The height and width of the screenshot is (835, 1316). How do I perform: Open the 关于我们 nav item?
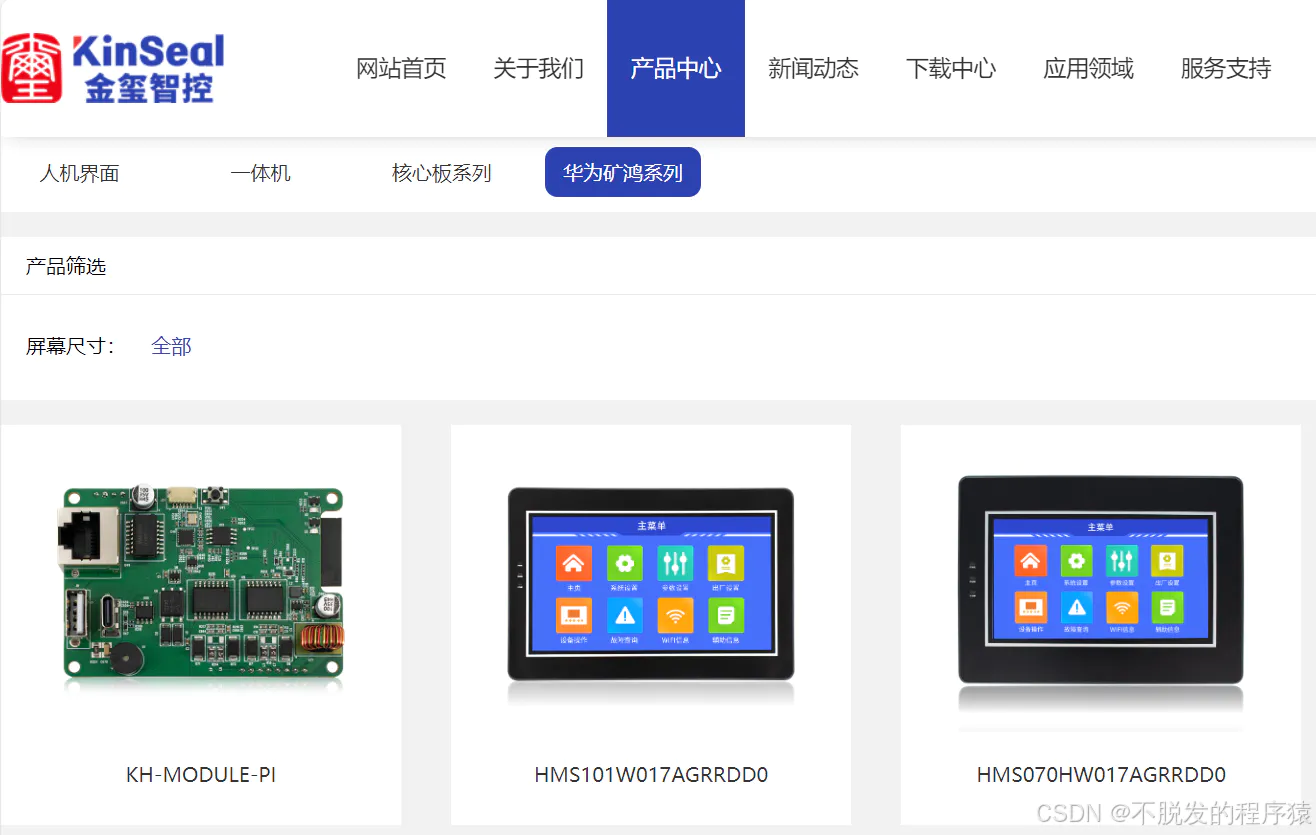pyautogui.click(x=538, y=68)
